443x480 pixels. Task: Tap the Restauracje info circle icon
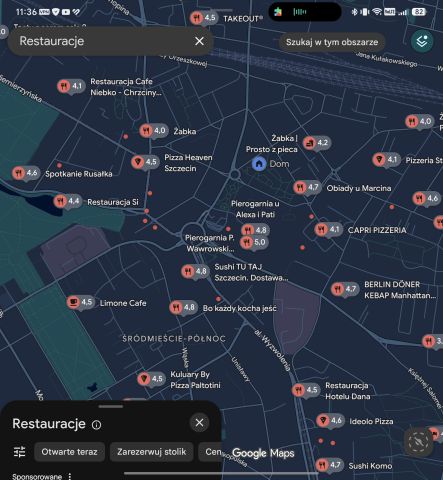96,425
